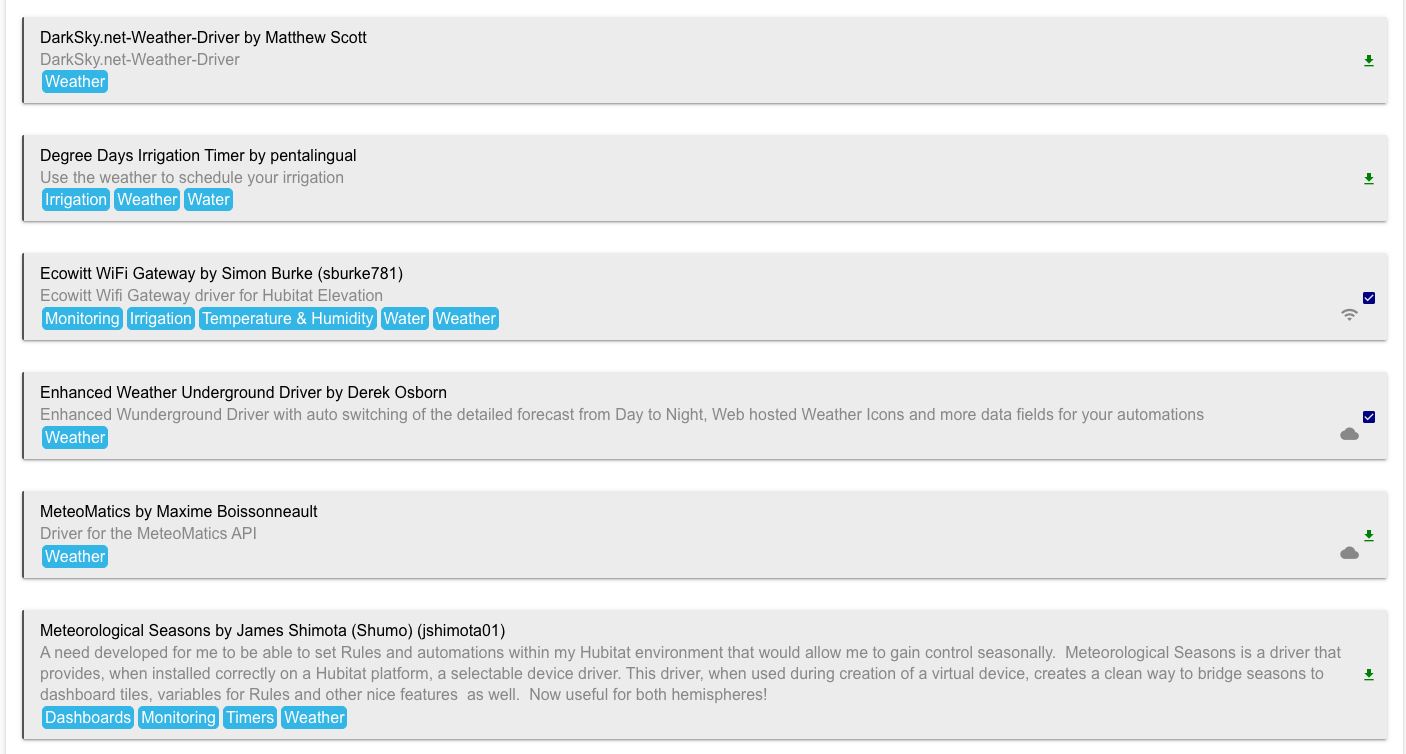Click Water tag under Degree Days Irrigation Timer

209,200
